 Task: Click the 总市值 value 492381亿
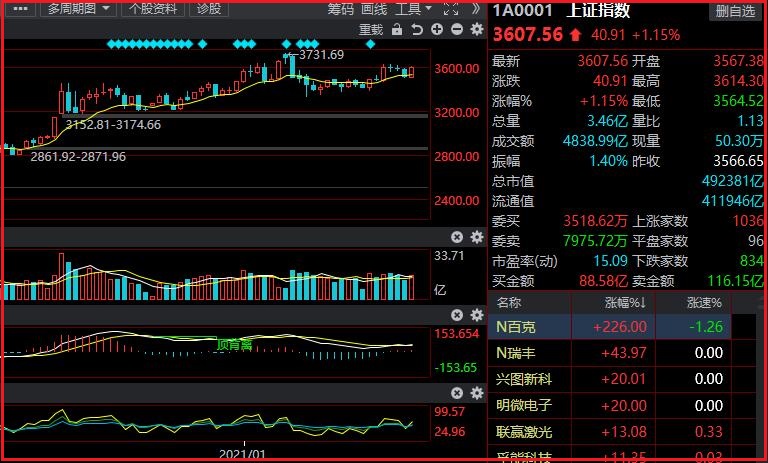click(x=732, y=181)
